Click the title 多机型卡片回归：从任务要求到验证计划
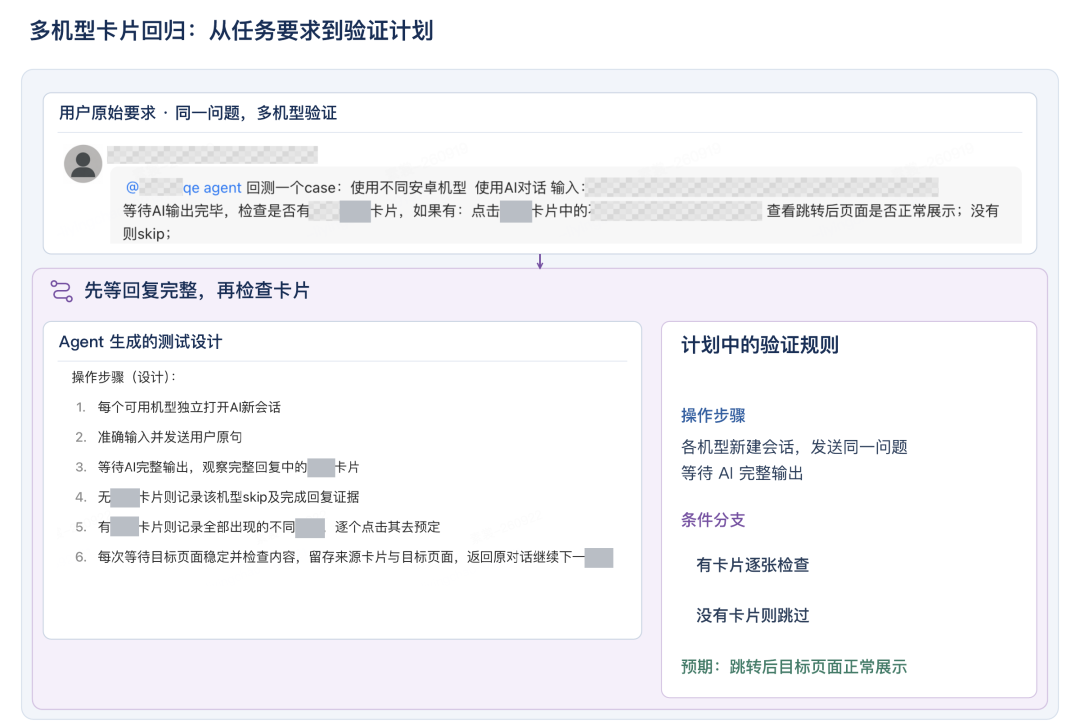 coord(231,31)
